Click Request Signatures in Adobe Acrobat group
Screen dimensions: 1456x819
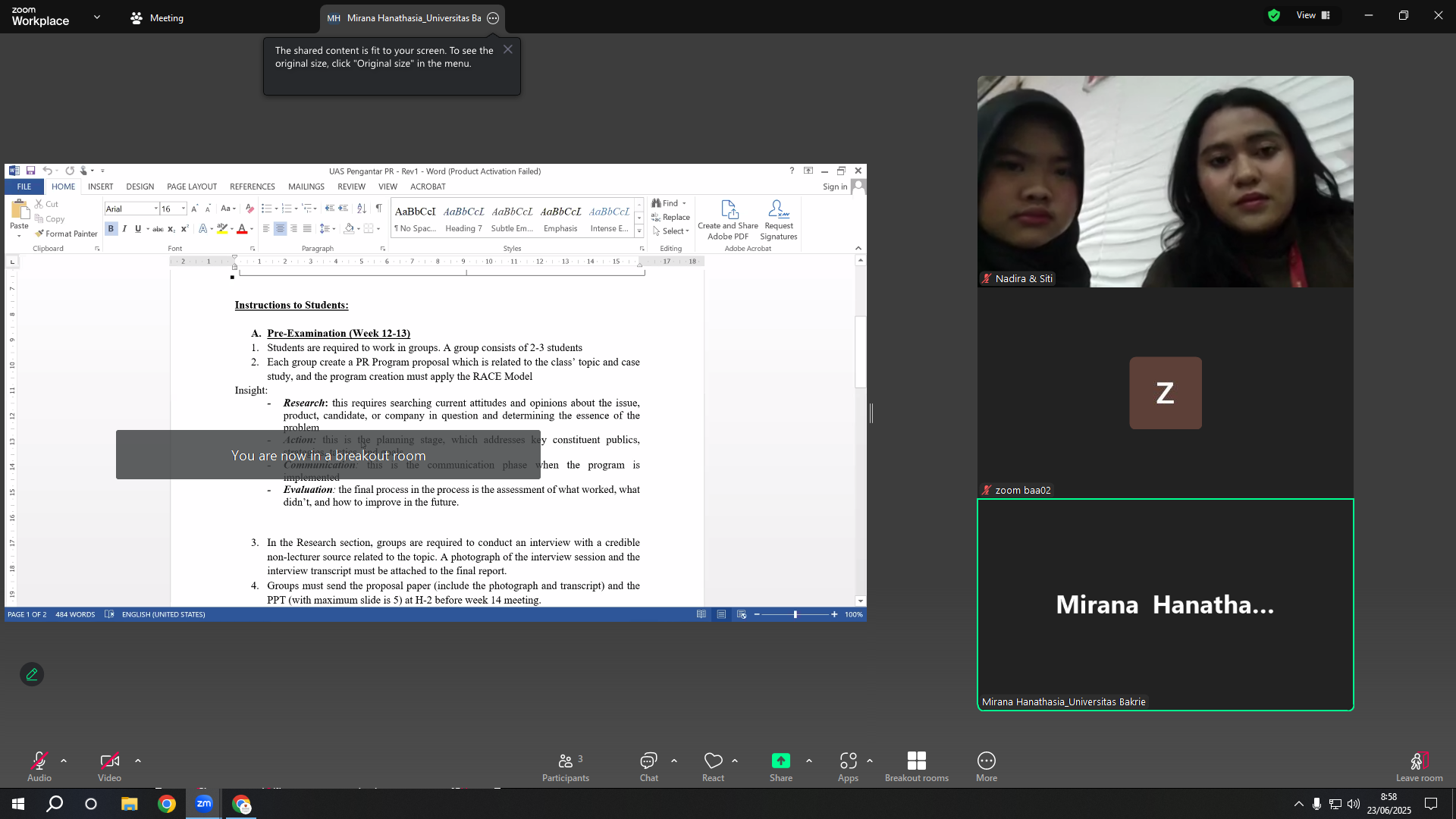pyautogui.click(x=779, y=220)
